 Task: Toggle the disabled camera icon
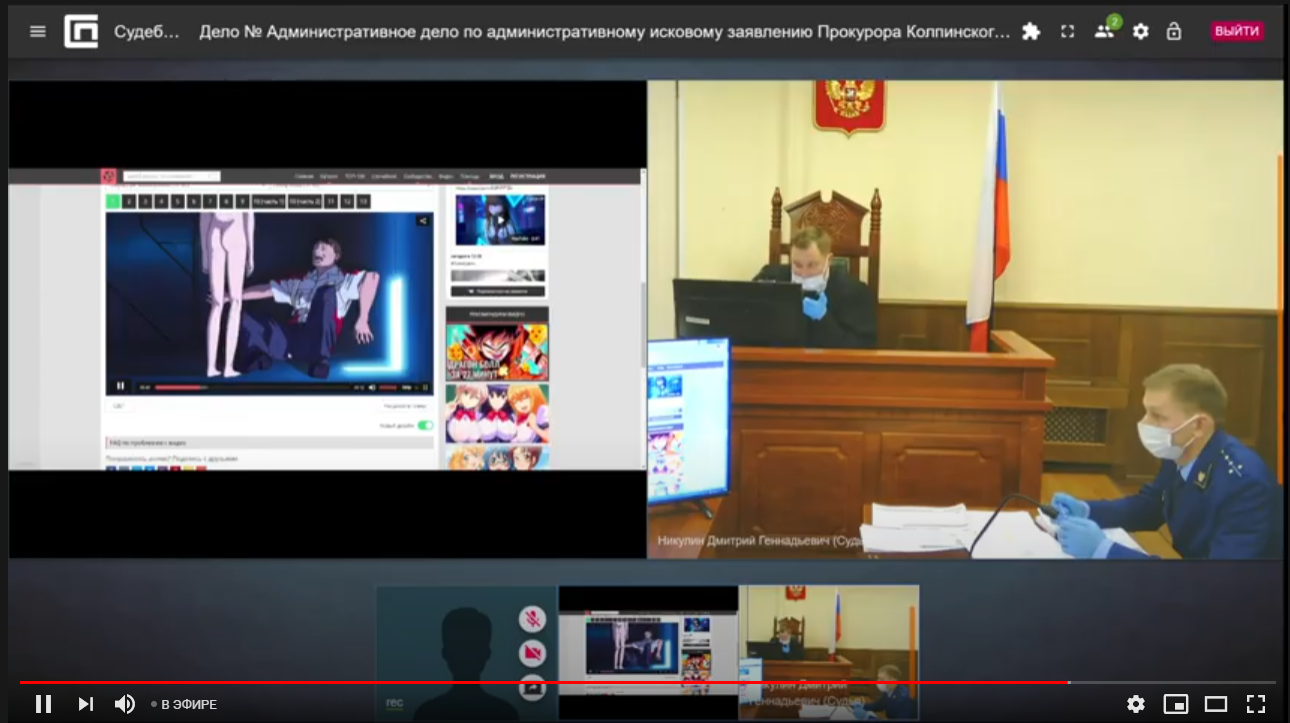pos(532,654)
